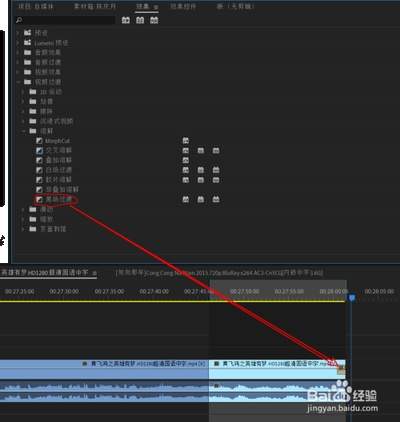Expand the last transition folder in the list

tap(23, 229)
